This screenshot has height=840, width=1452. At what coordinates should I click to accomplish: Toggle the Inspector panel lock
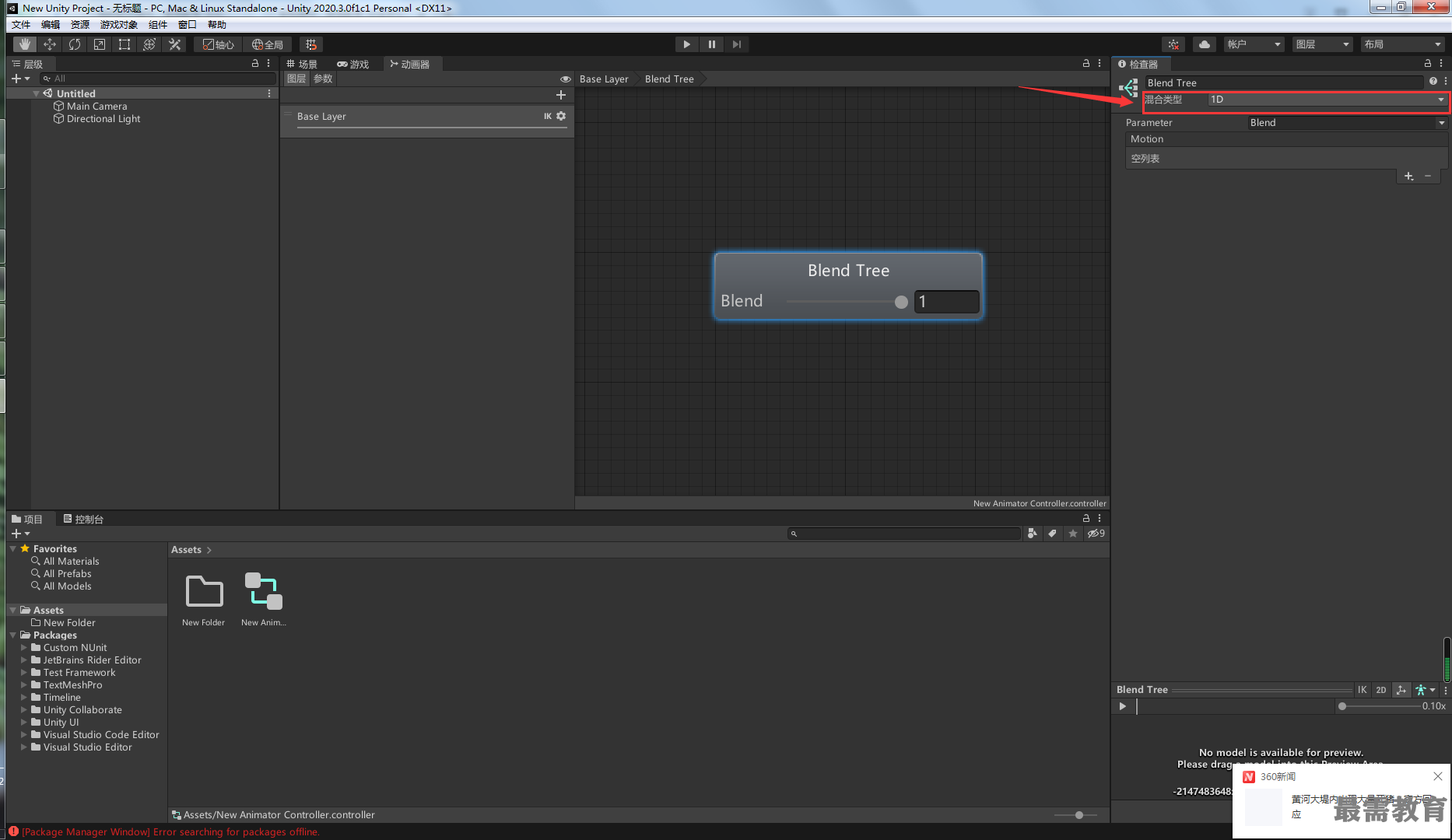click(1428, 64)
